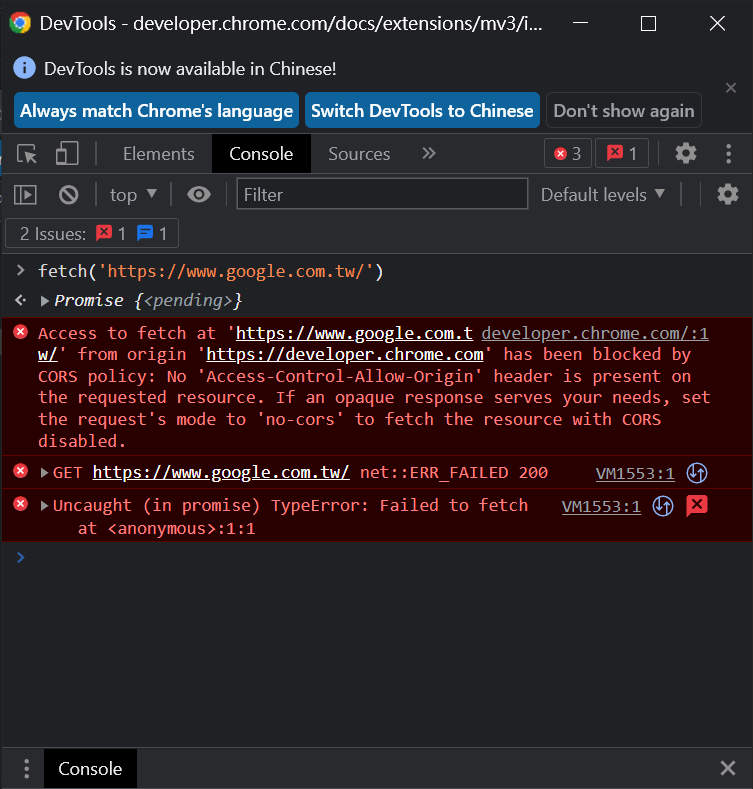Follow the google.com.tw link in CORS error
Image resolution: width=753 pixels, height=789 pixels.
354,333
